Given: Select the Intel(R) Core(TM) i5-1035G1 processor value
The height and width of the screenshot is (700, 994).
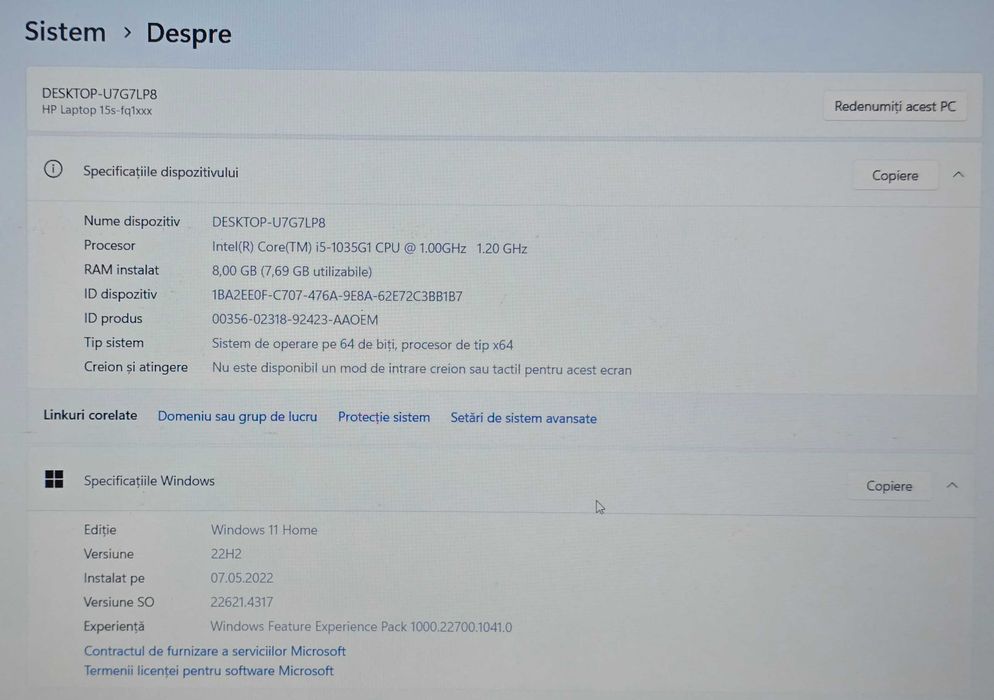Looking at the screenshot, I should click(x=370, y=248).
